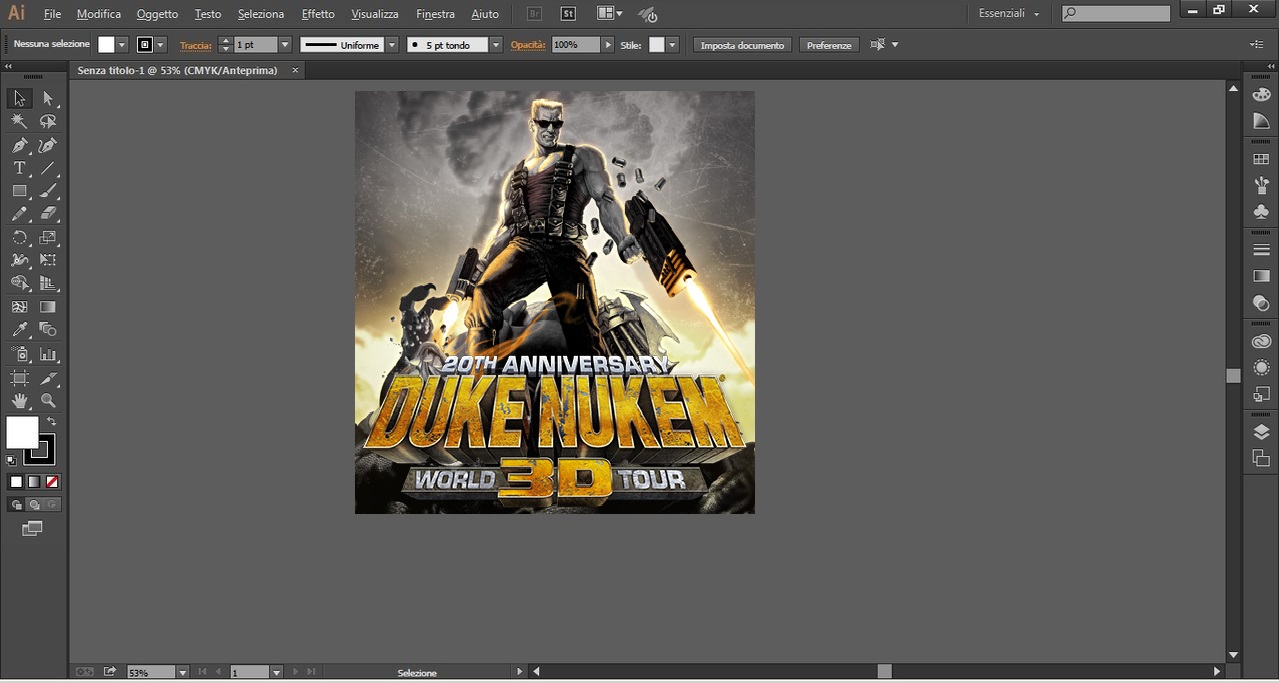Open the Symbols panel club icon
1279x683 pixels.
(x=1261, y=211)
